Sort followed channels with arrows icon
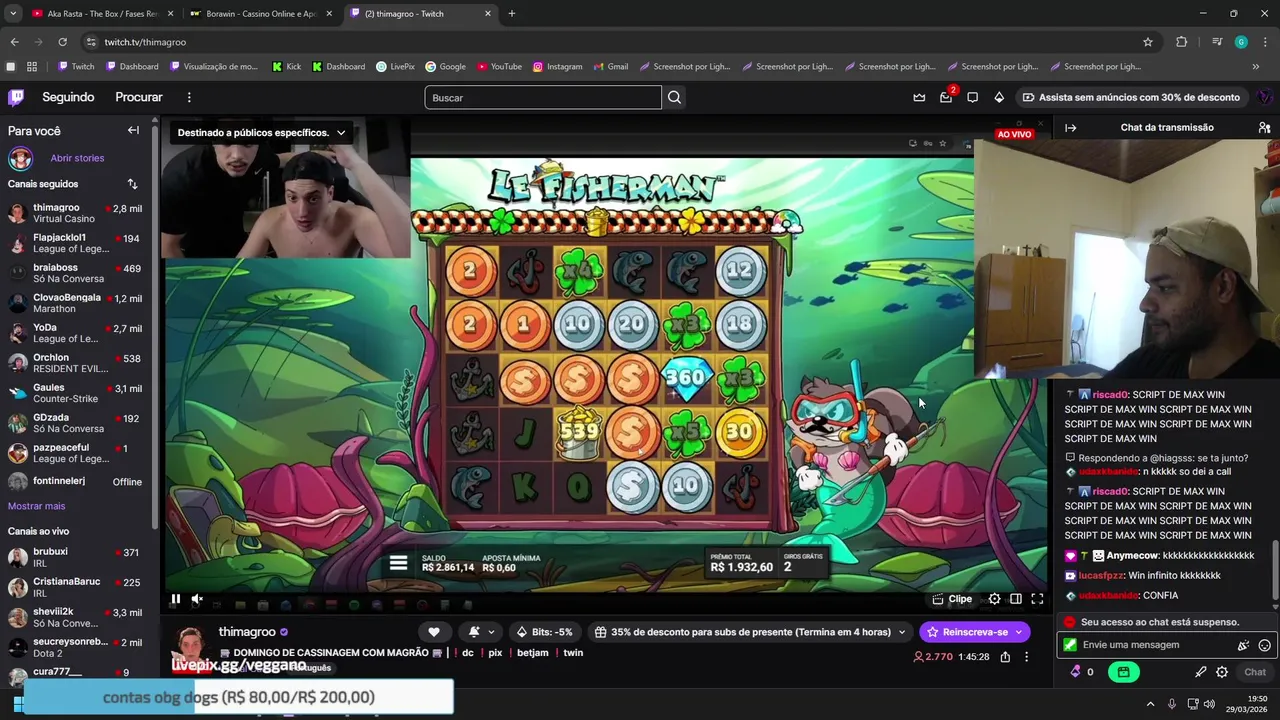Image resolution: width=1280 pixels, height=720 pixels. click(132, 184)
